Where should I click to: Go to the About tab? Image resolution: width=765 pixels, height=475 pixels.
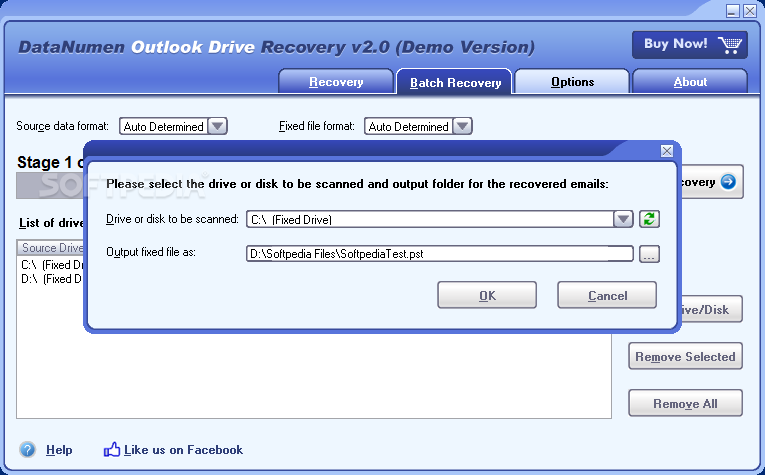tap(690, 81)
